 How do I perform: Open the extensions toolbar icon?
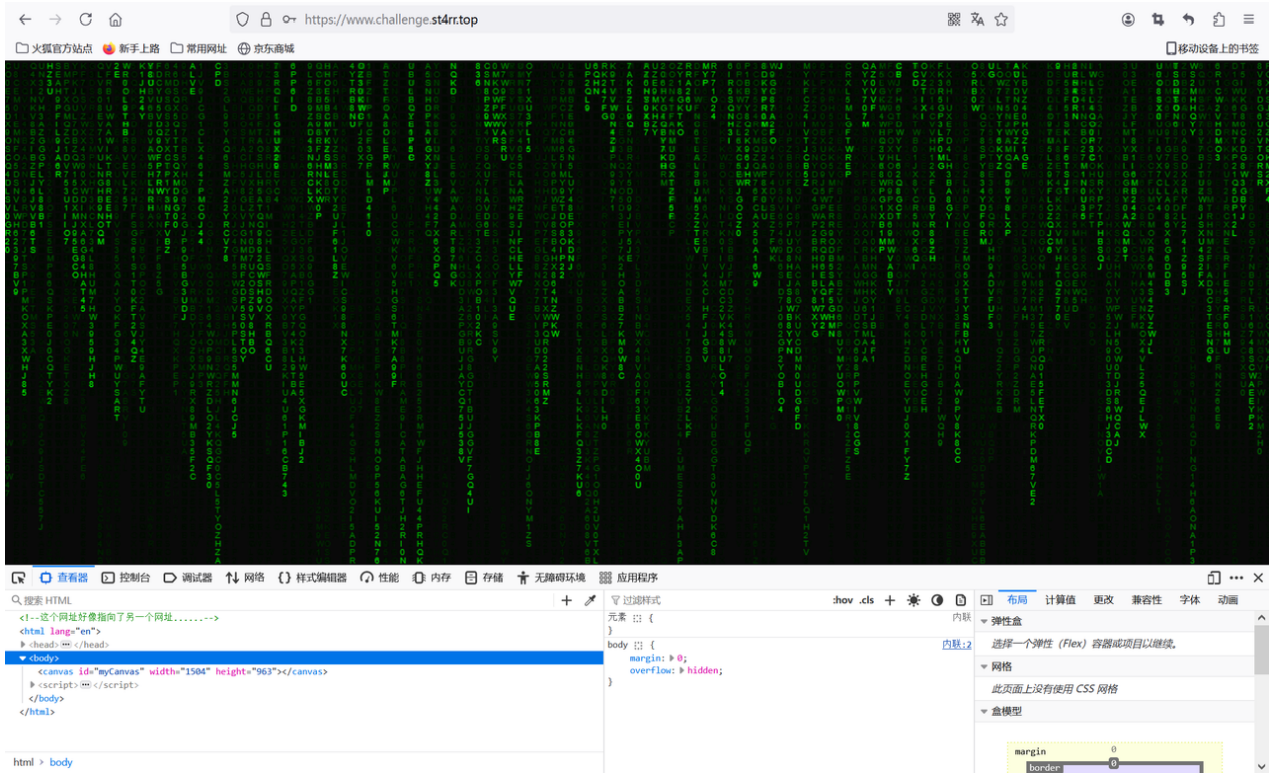coord(1219,19)
